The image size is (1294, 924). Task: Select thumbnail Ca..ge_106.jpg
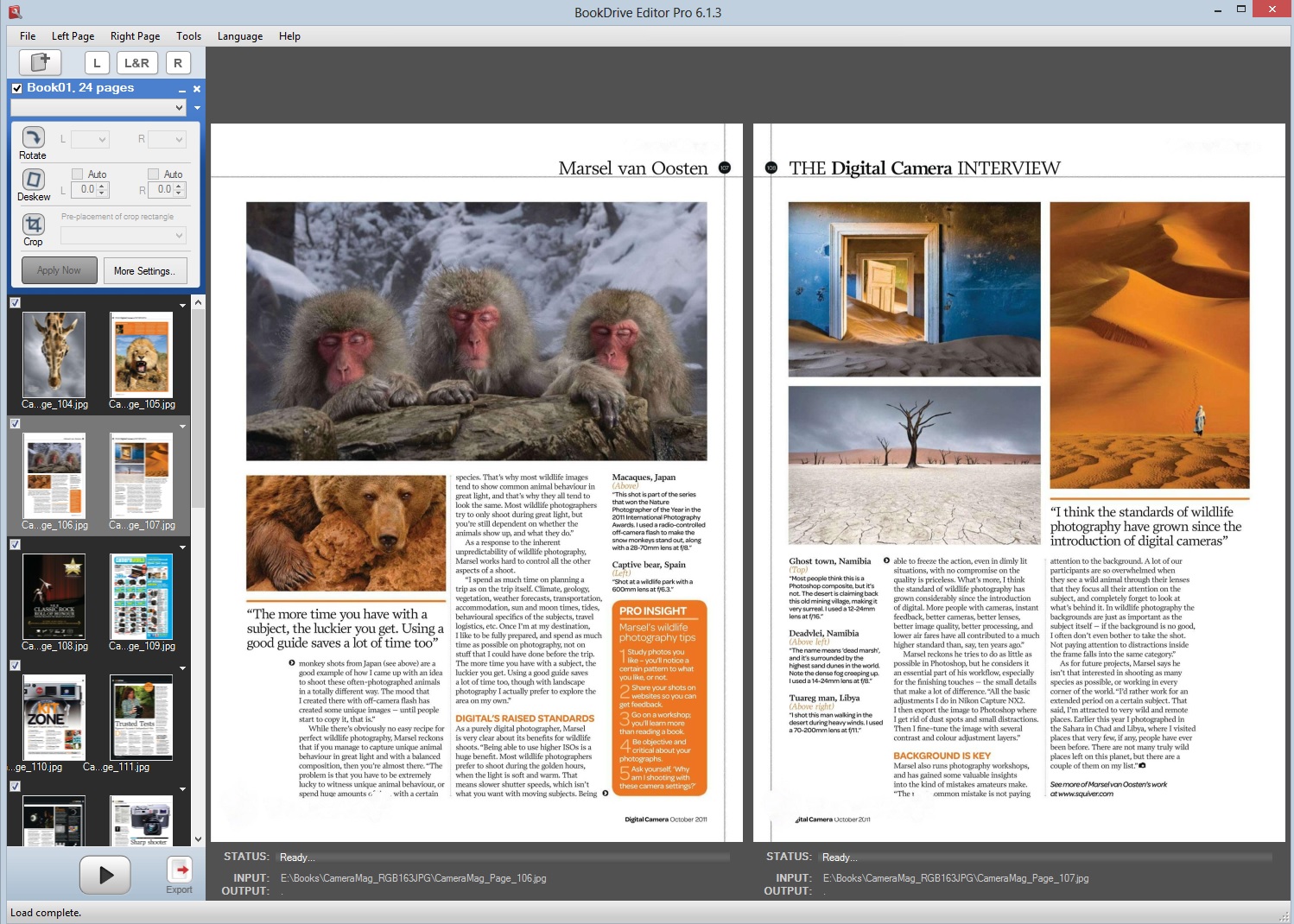click(x=54, y=476)
